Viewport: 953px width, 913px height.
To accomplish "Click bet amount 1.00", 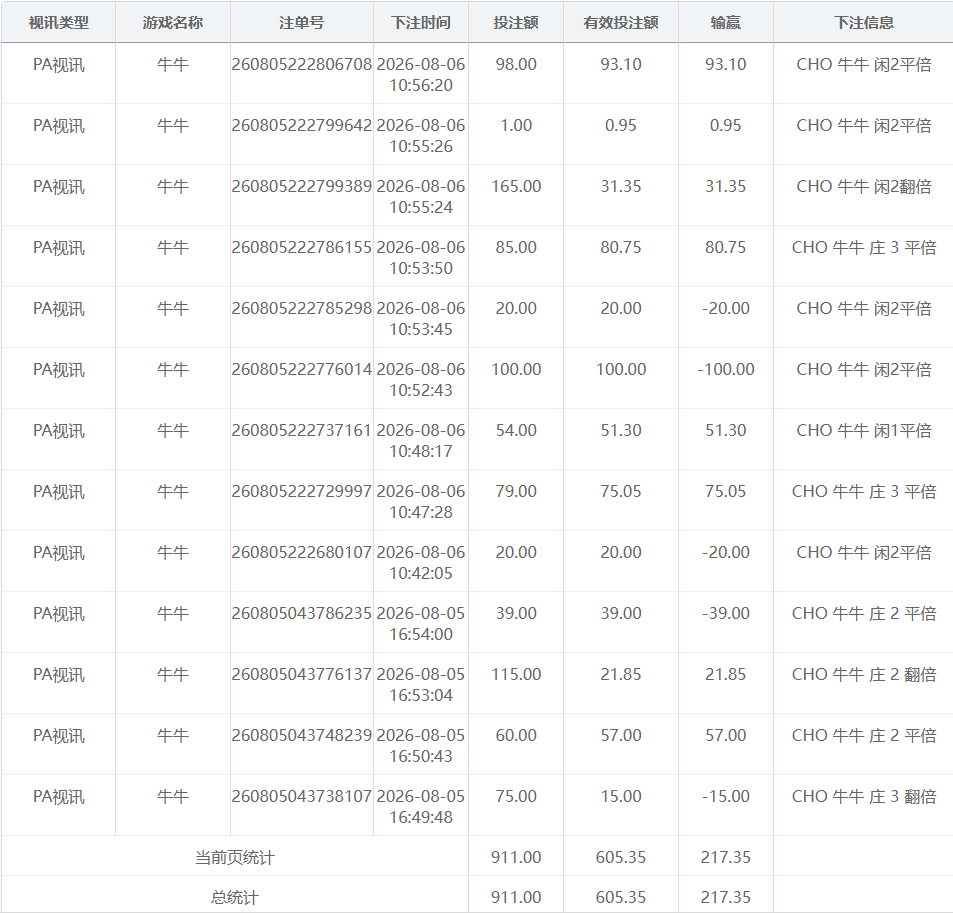I will pyautogui.click(x=516, y=125).
